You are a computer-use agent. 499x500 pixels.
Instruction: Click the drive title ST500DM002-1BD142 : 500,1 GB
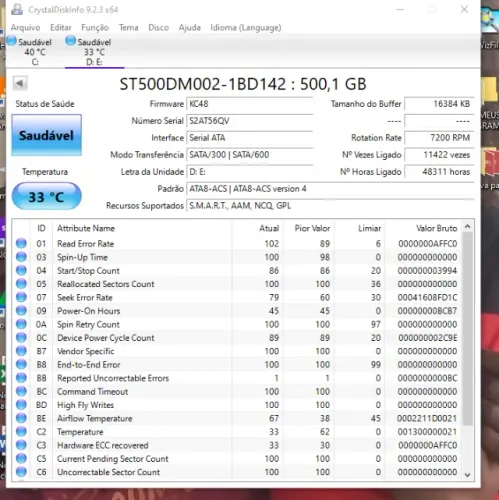pos(243,84)
